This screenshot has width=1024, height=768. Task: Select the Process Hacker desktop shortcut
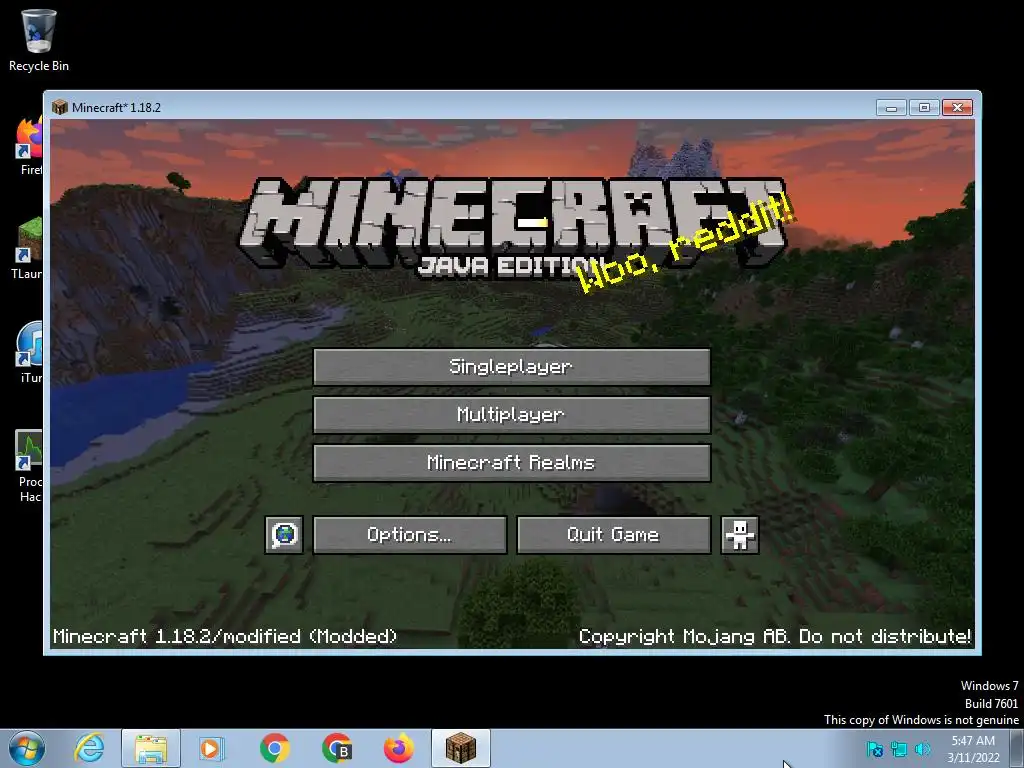[29, 466]
